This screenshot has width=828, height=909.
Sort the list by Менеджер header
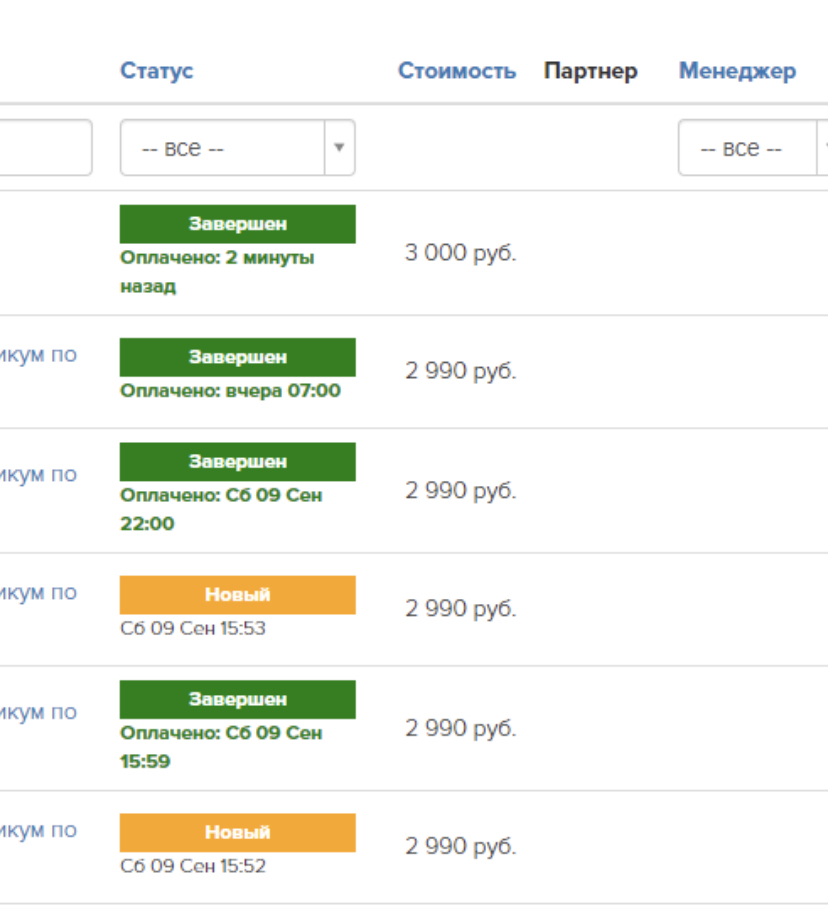click(x=737, y=71)
